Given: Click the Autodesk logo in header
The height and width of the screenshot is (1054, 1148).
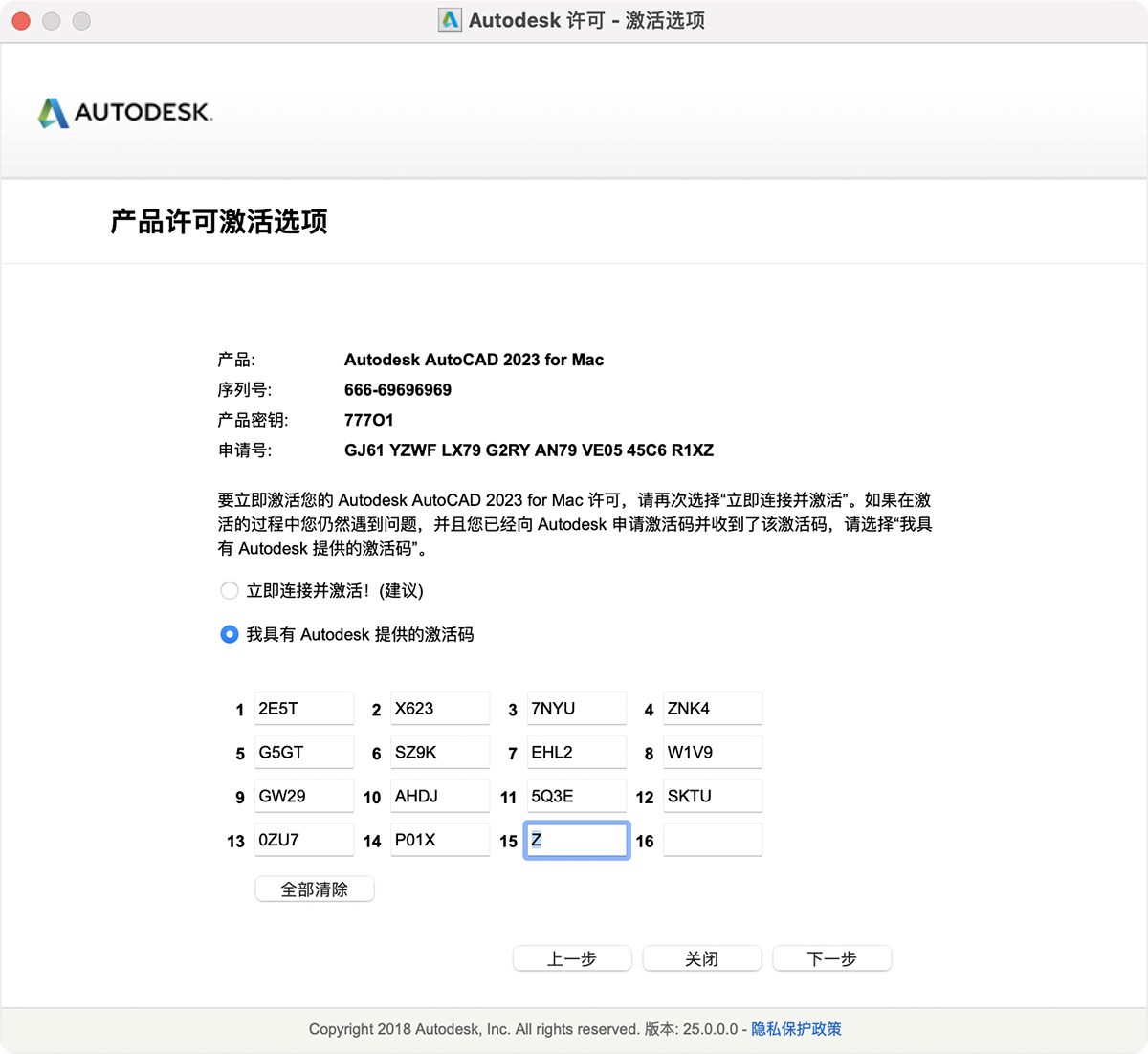Looking at the screenshot, I should (x=125, y=113).
